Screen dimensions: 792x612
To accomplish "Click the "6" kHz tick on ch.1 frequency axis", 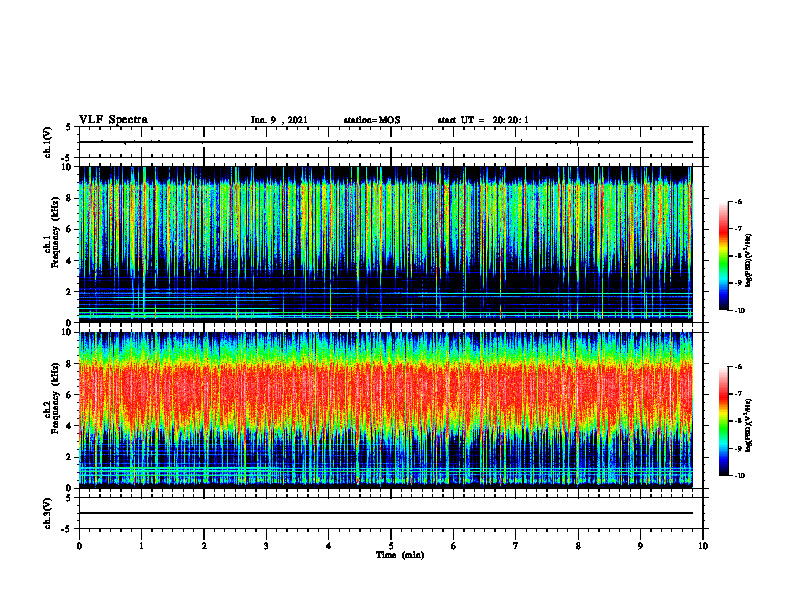I will (x=70, y=229).
